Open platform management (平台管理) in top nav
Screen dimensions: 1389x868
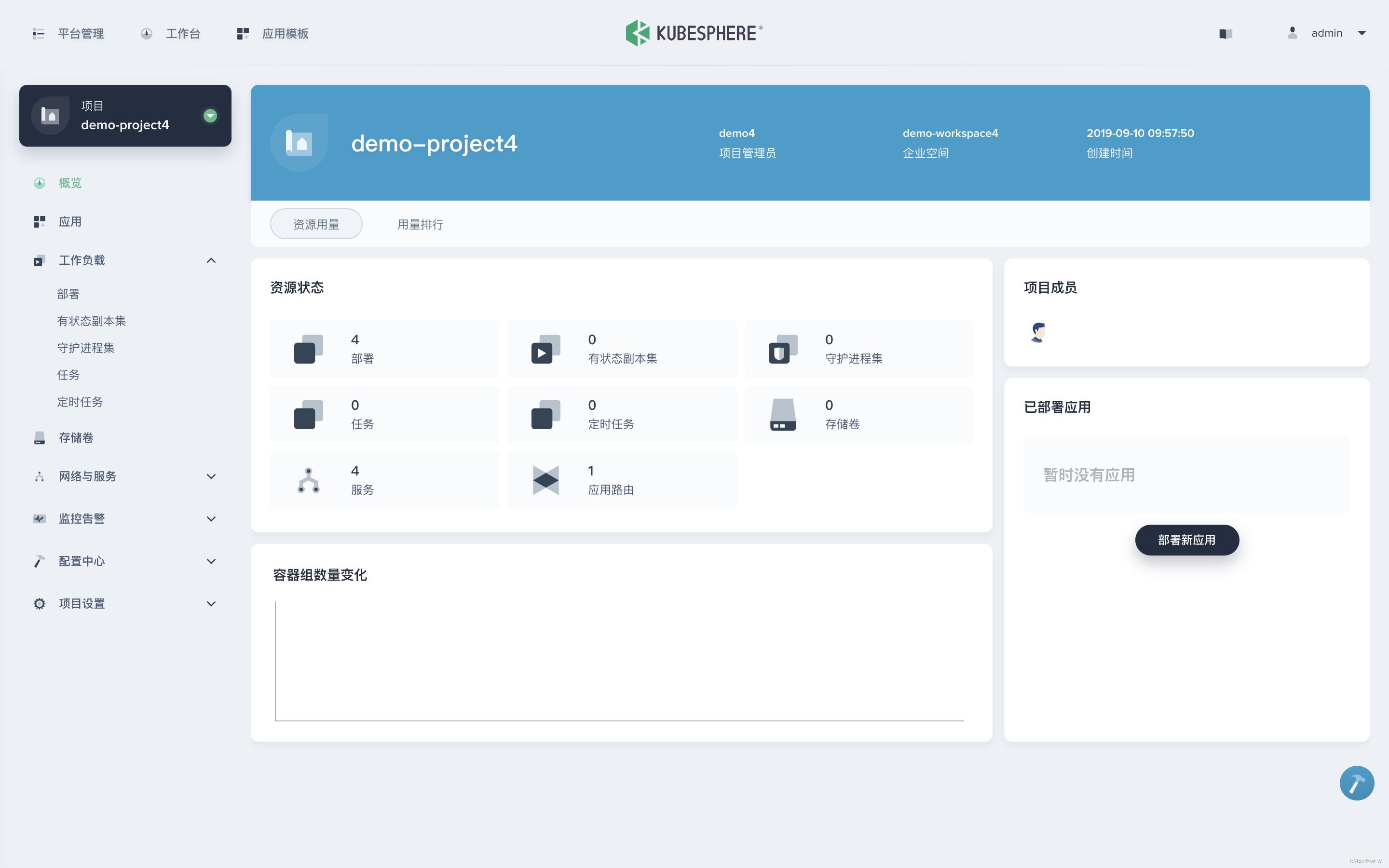pyautogui.click(x=69, y=34)
